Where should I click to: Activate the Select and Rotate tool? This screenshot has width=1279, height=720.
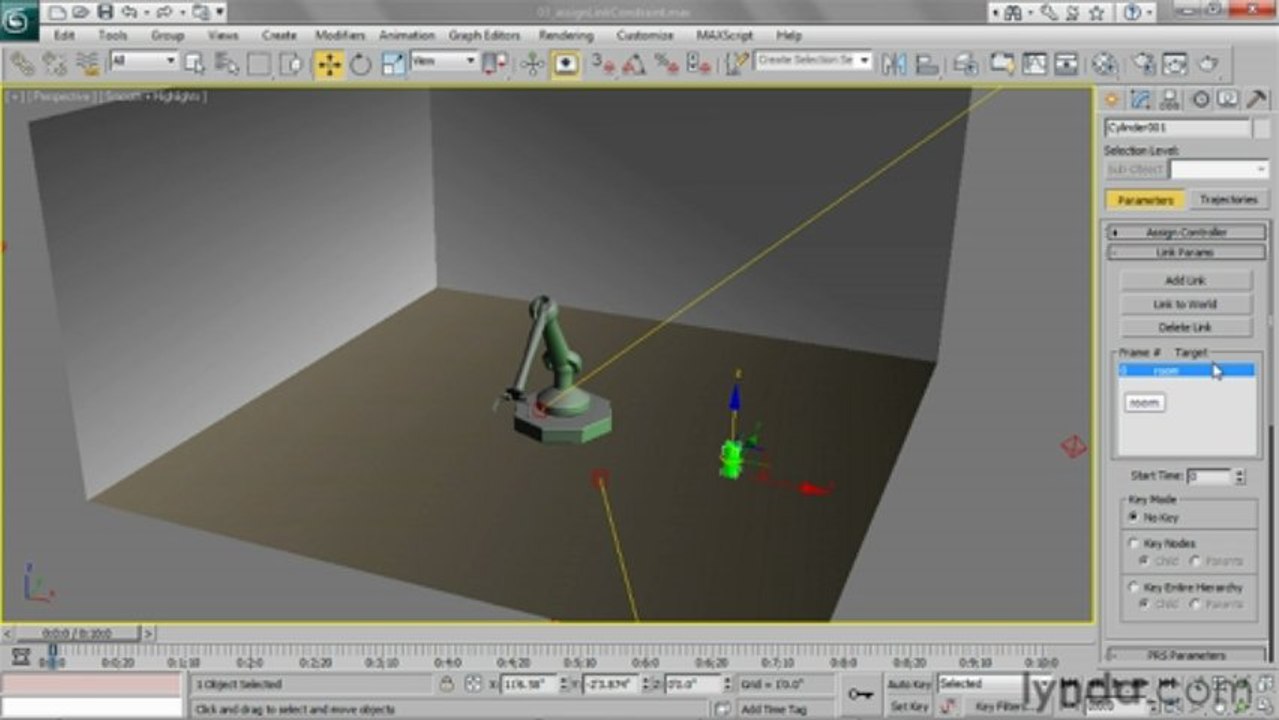click(360, 64)
